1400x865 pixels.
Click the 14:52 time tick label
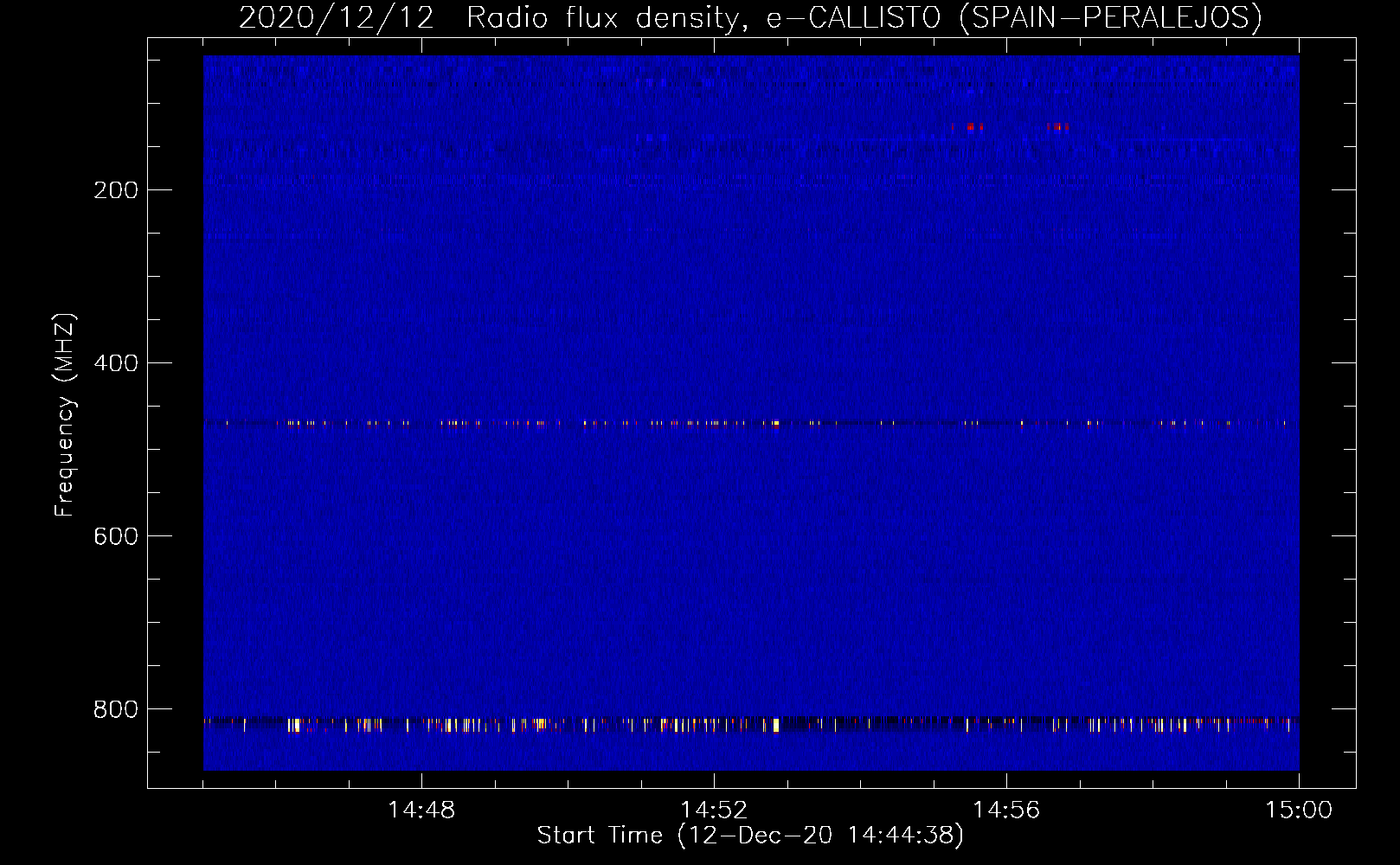click(714, 811)
